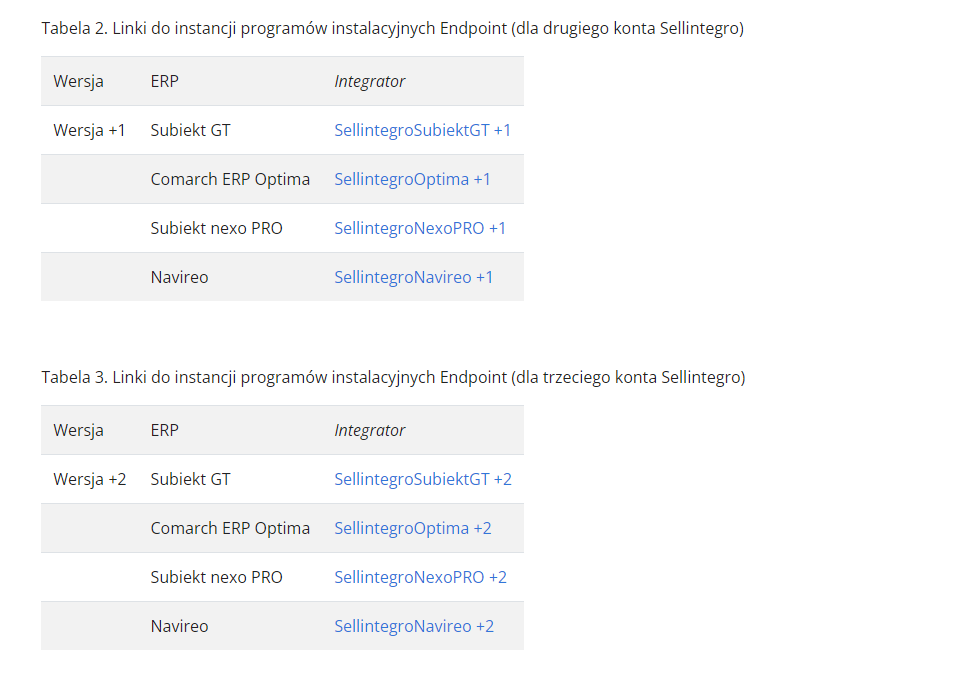Screen dimensions: 962x674
Task: Click the Tabela 3 caption text
Action: [x=393, y=377]
